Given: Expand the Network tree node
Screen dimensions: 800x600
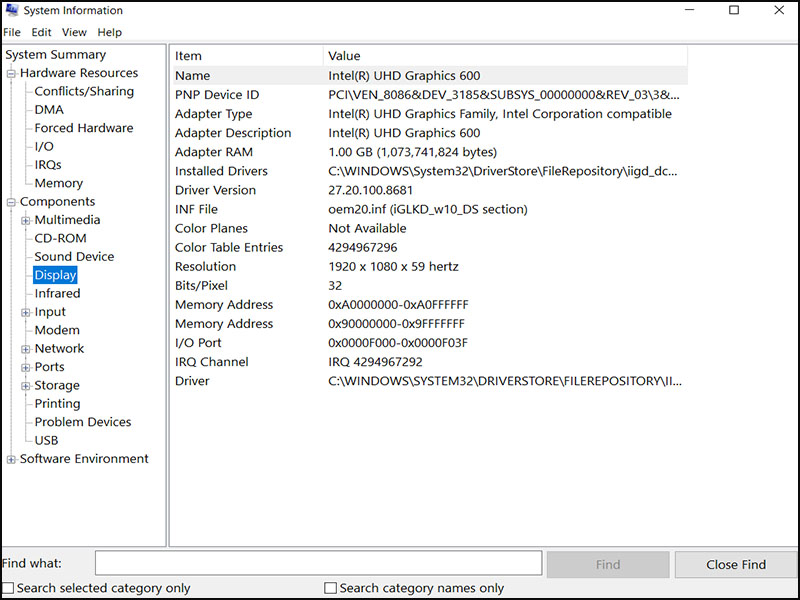Looking at the screenshot, I should pyautogui.click(x=26, y=349).
